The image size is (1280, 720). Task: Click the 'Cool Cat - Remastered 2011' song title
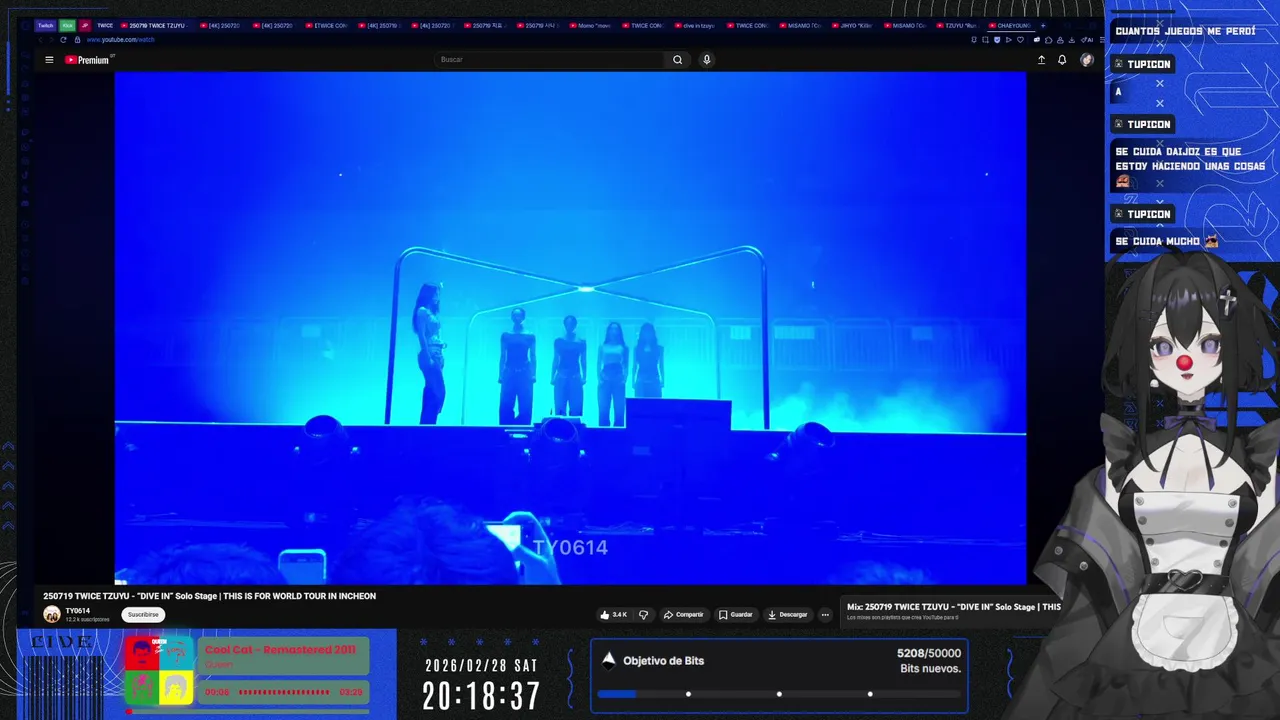pos(280,650)
